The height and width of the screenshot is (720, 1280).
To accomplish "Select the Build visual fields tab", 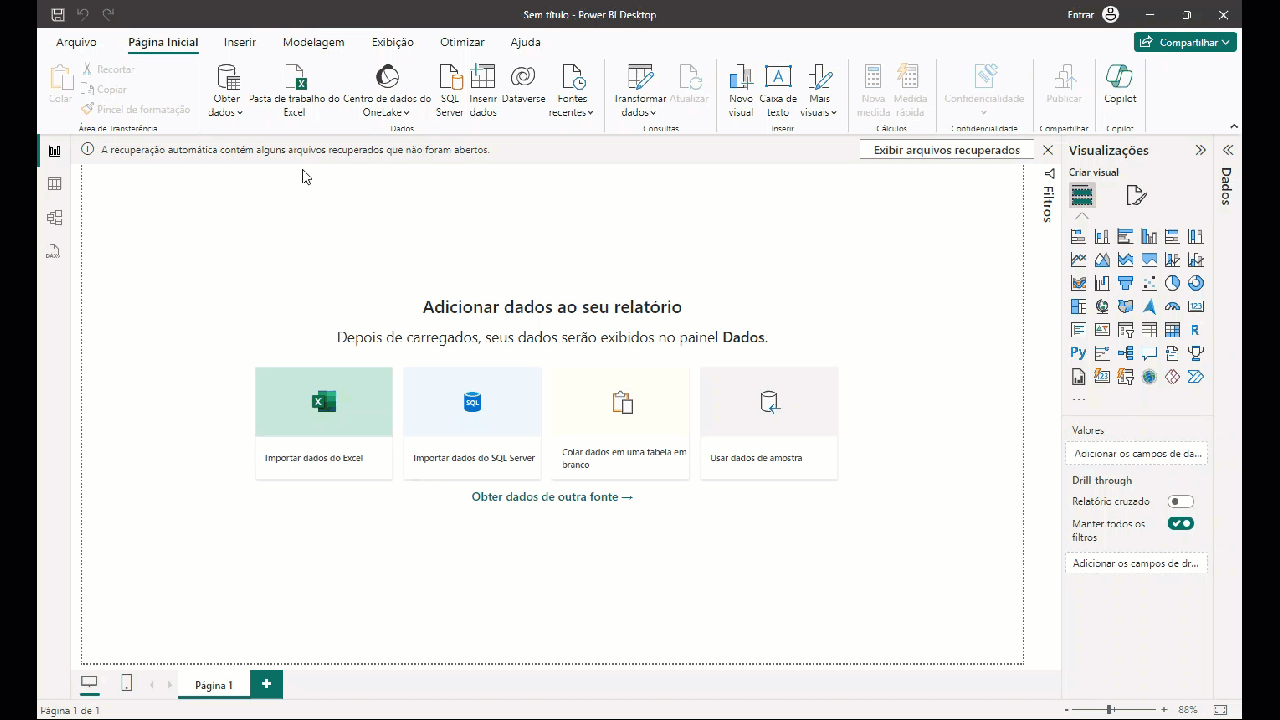I will click(x=1082, y=195).
